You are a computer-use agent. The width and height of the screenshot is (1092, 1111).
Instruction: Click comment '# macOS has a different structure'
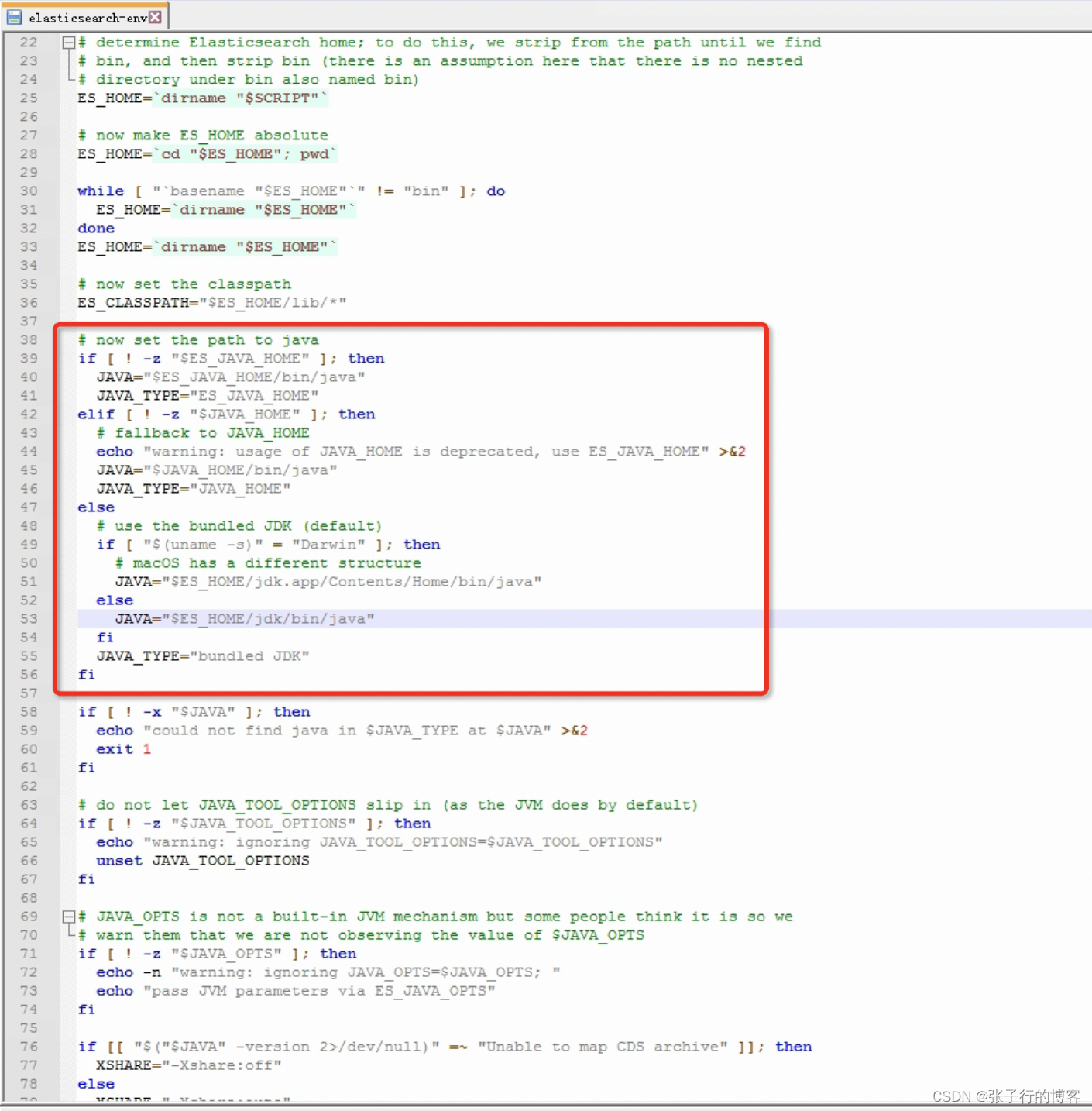(x=268, y=563)
